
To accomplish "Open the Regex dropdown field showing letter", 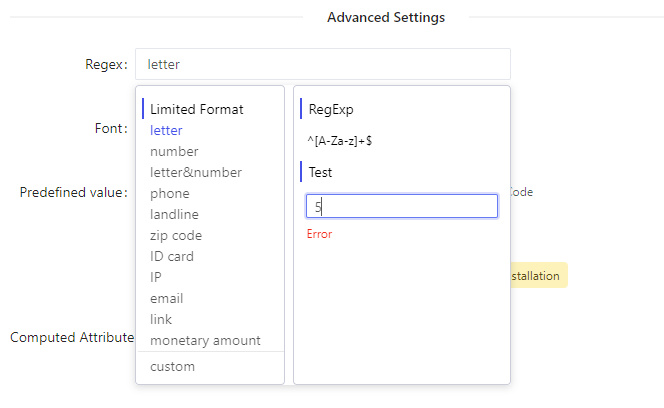I will click(x=323, y=64).
